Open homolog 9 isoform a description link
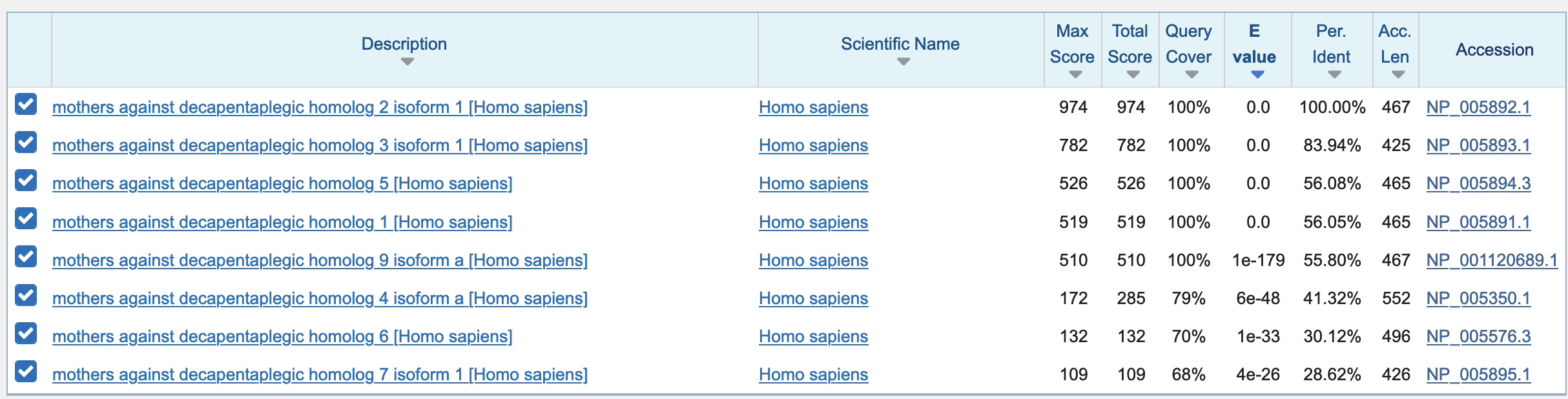The width and height of the screenshot is (1568, 399). coord(320,260)
